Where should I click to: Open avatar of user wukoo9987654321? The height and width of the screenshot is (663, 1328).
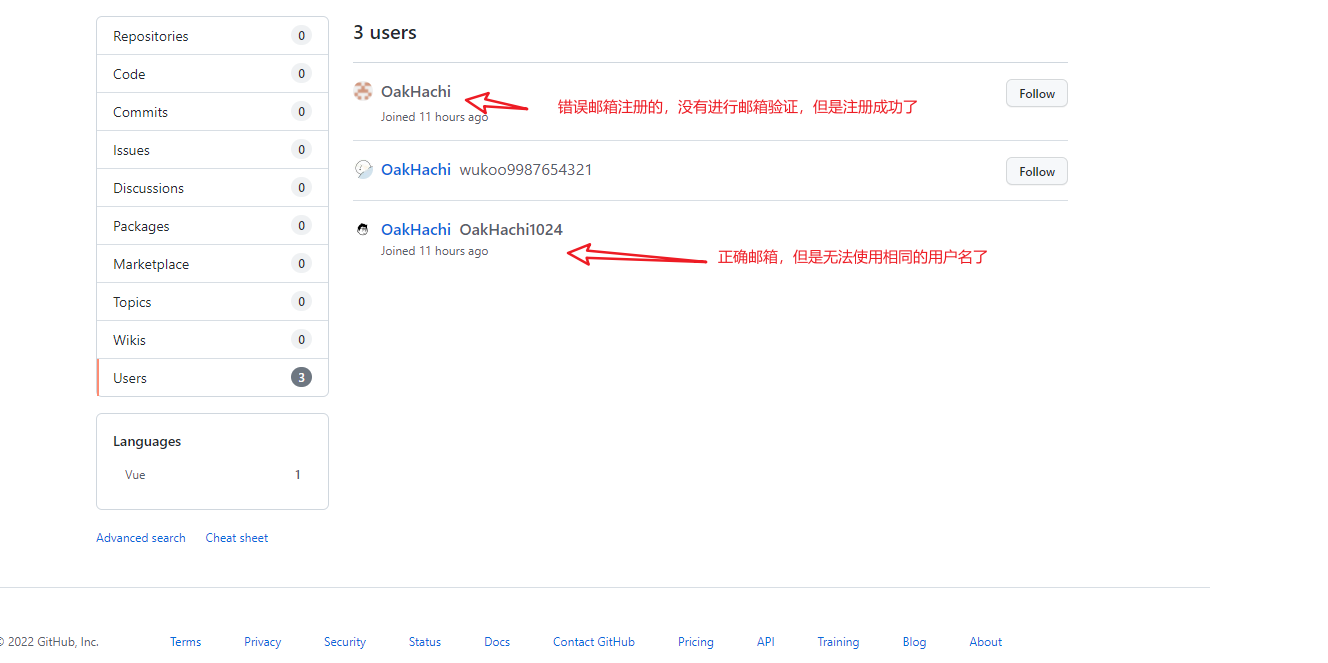363,169
